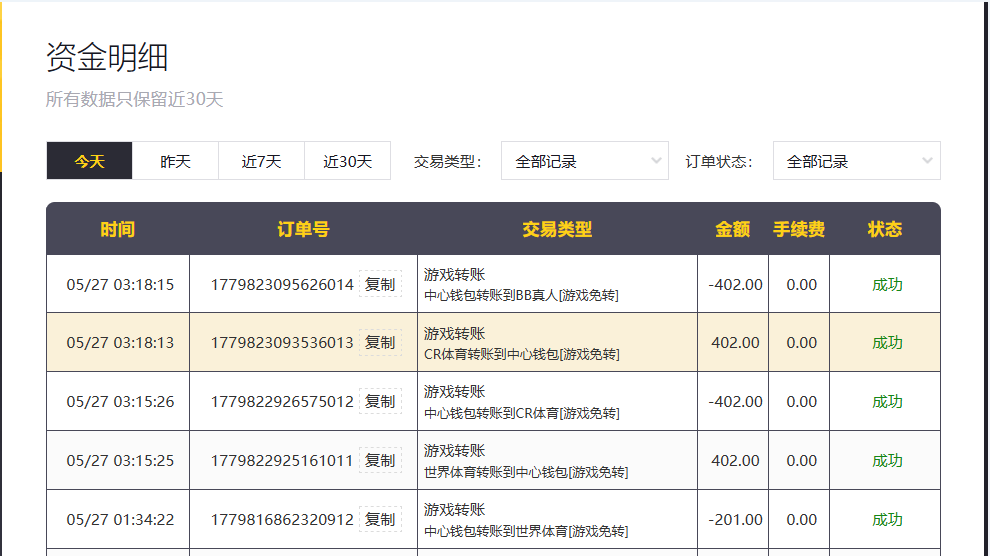Click 成功 status in the 03:18:15 row
This screenshot has height=556, width=990.
tap(887, 285)
